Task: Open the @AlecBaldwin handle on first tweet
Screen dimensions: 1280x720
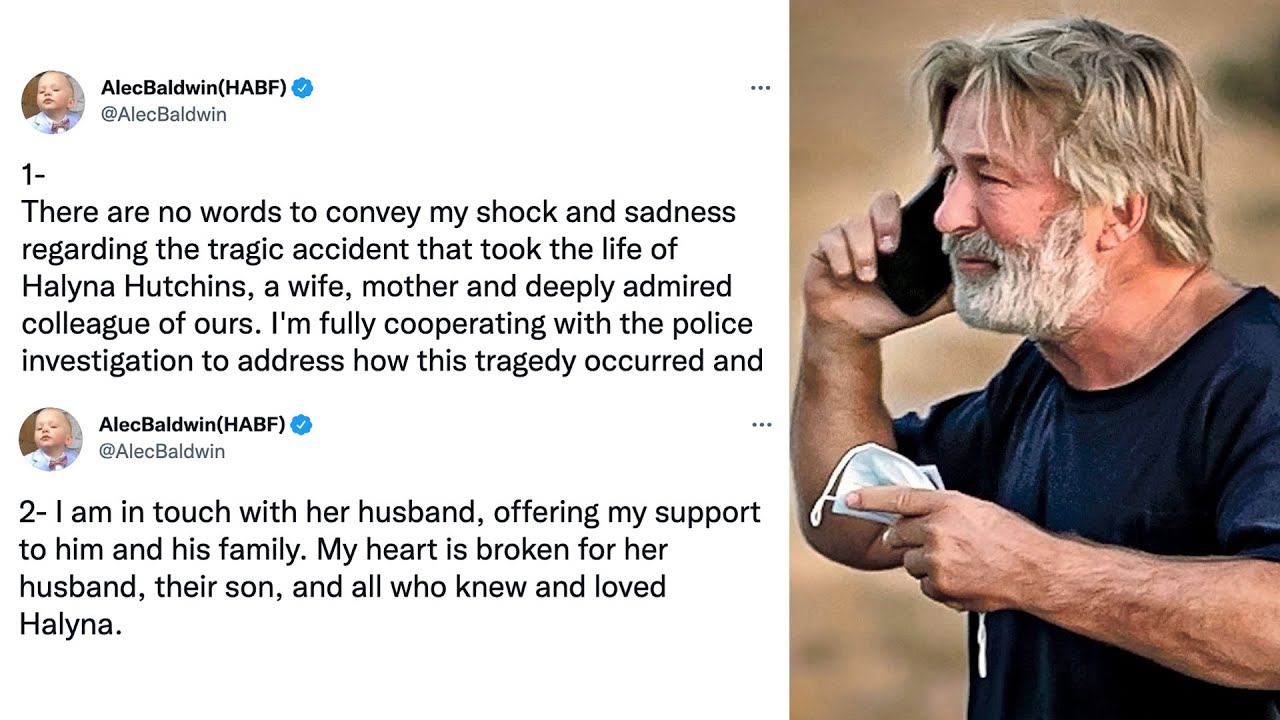Action: click(x=164, y=115)
